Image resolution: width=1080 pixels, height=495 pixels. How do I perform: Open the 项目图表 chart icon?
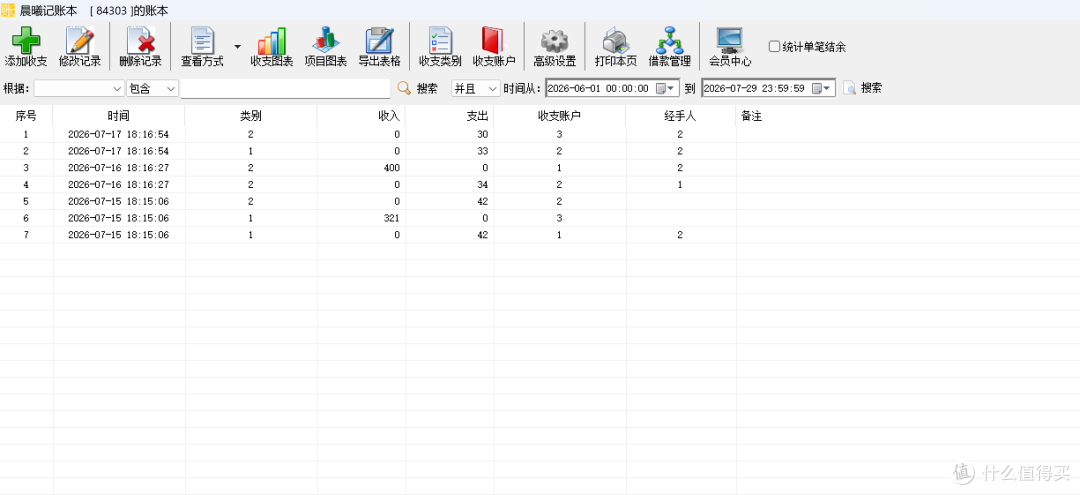[x=325, y=41]
